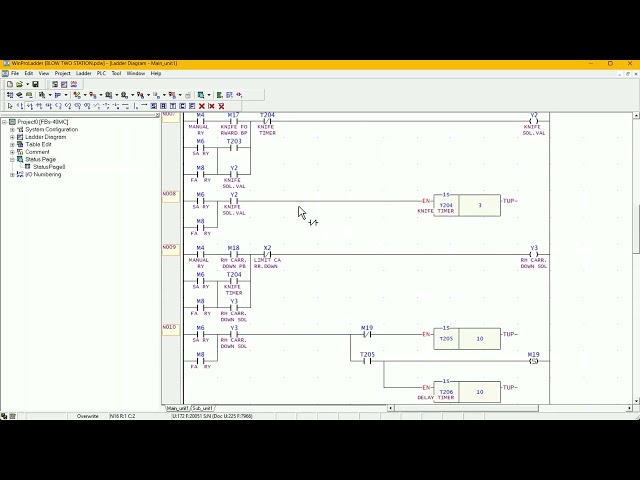Image resolution: width=640 pixels, height=480 pixels.
Task: Collapse the Project0 tree root
Action: coord(4,122)
